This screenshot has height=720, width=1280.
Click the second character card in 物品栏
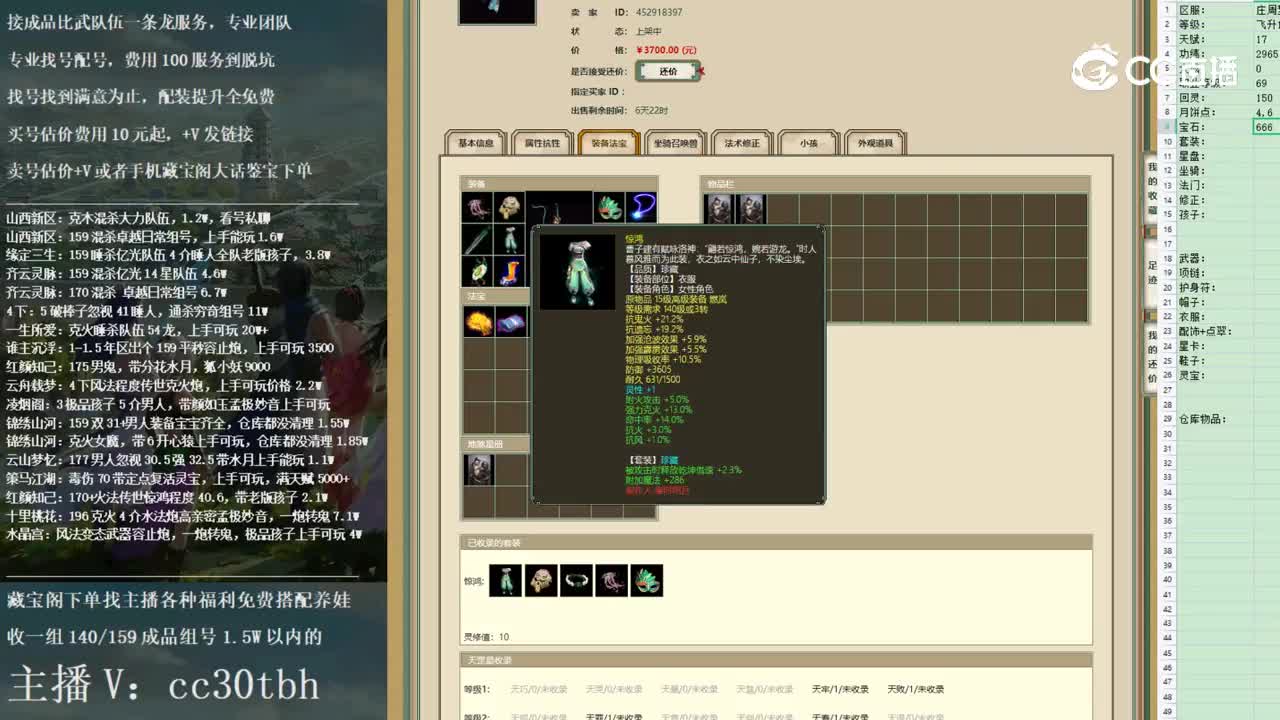(x=751, y=208)
